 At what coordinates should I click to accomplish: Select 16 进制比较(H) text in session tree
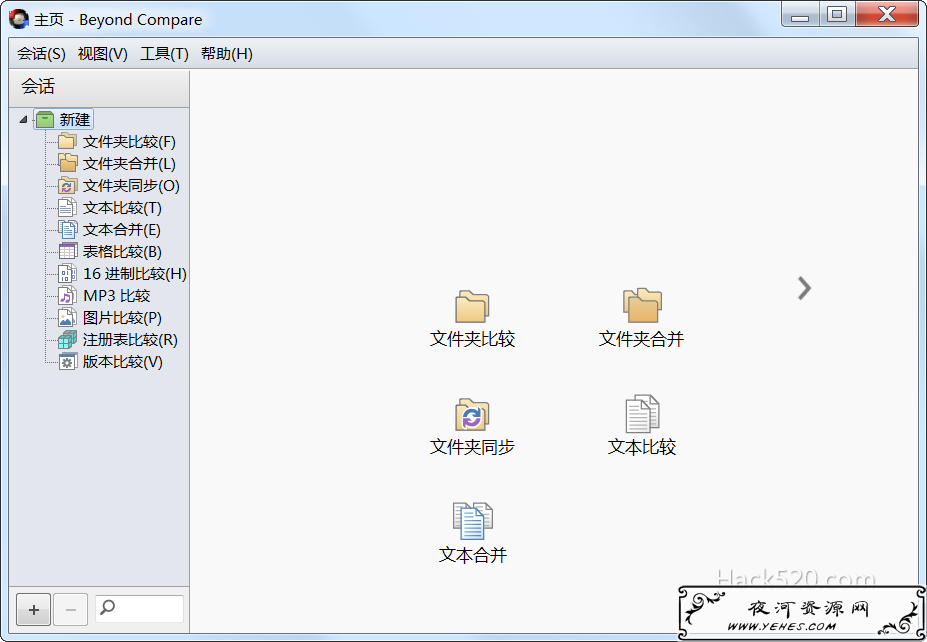135,274
